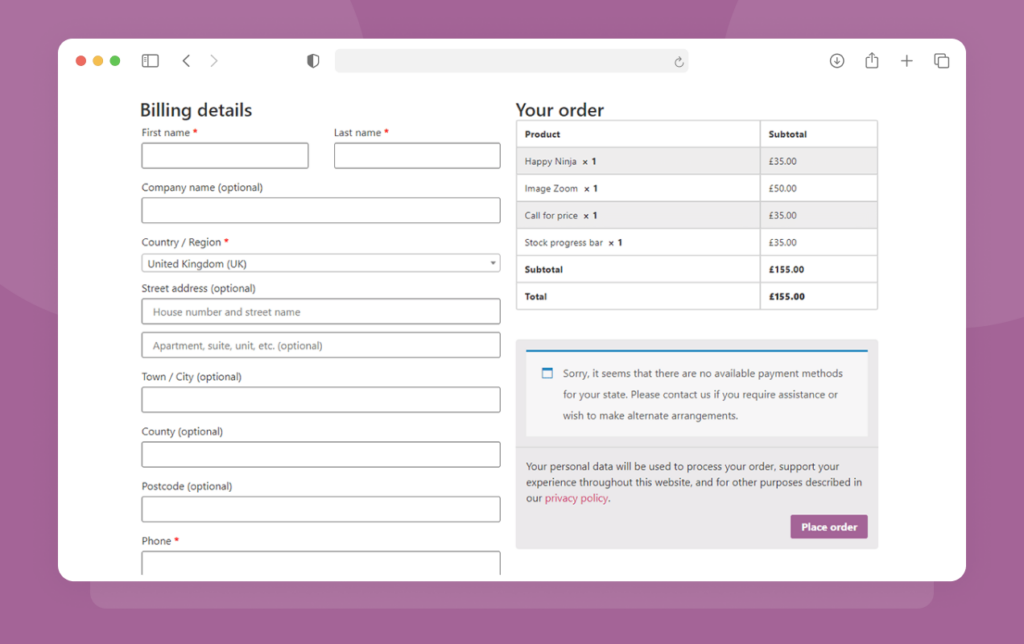
Task: Show tab overview icon
Action: (941, 61)
